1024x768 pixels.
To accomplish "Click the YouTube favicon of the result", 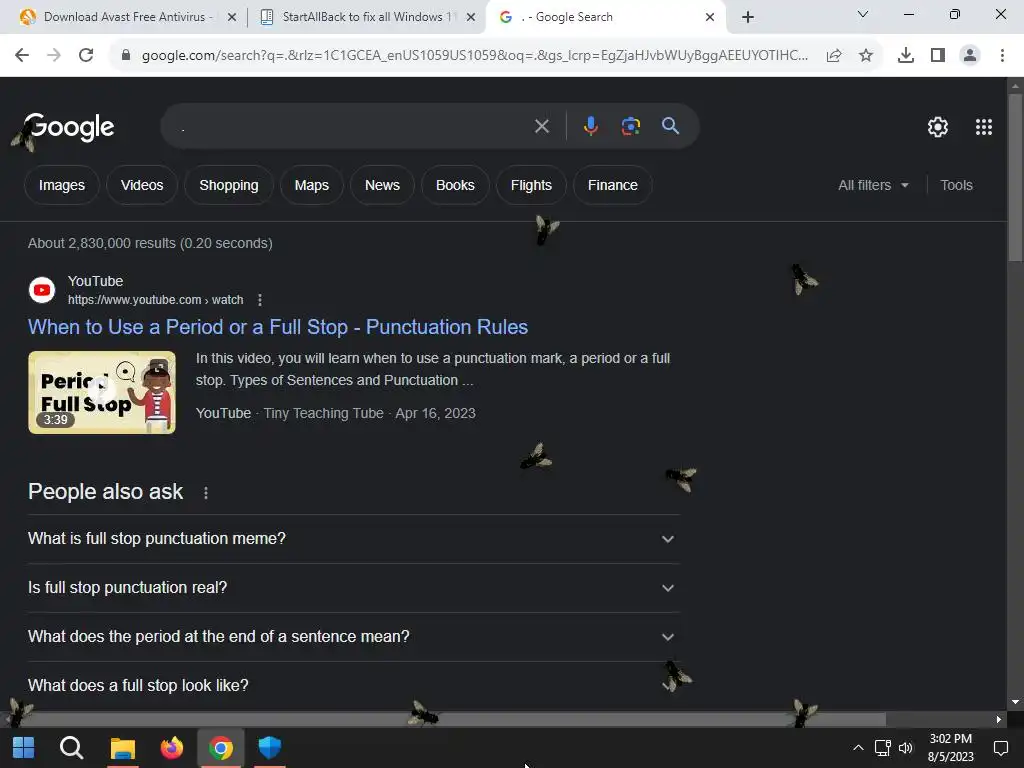I will [42, 290].
